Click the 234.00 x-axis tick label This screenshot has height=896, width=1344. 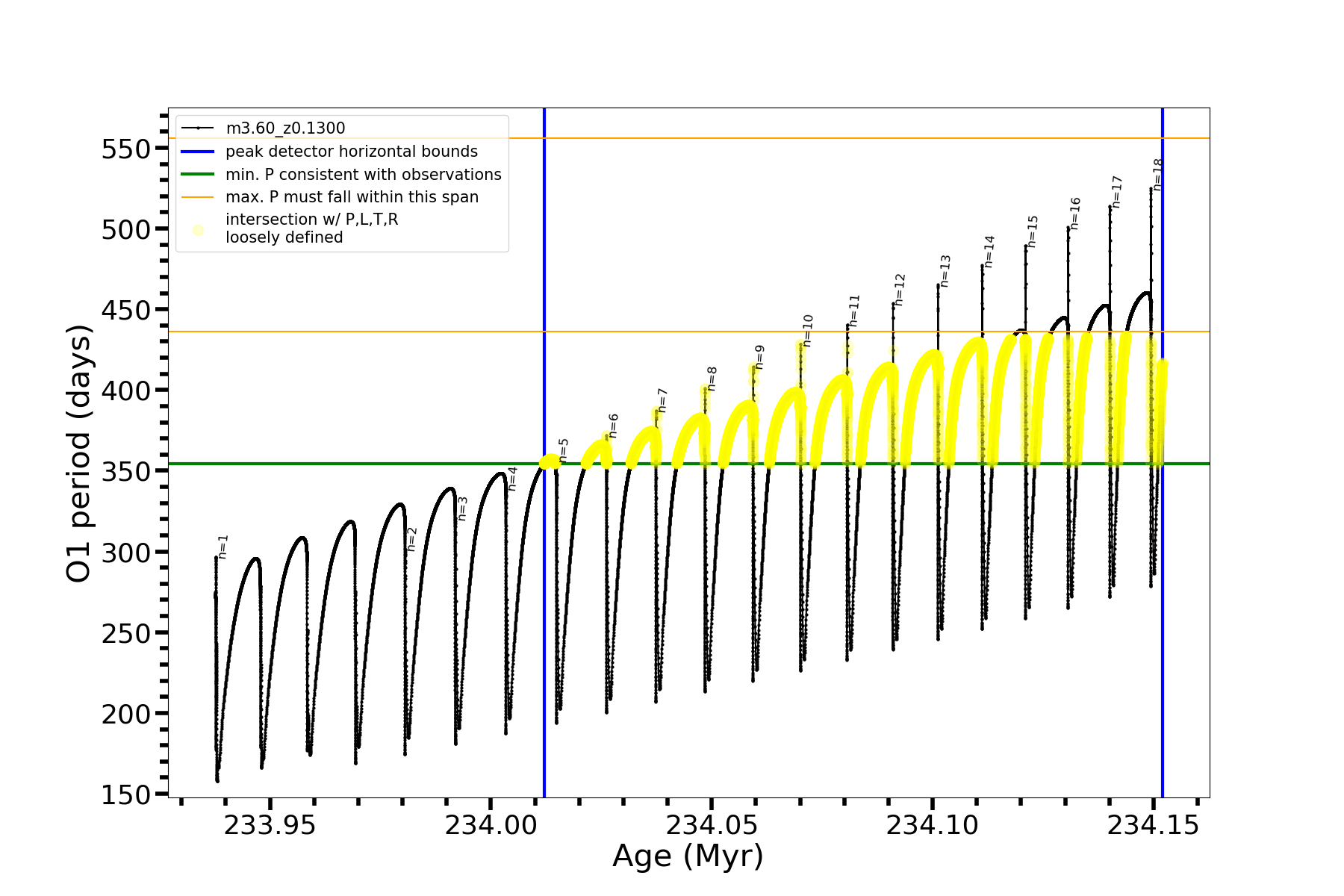(491, 825)
